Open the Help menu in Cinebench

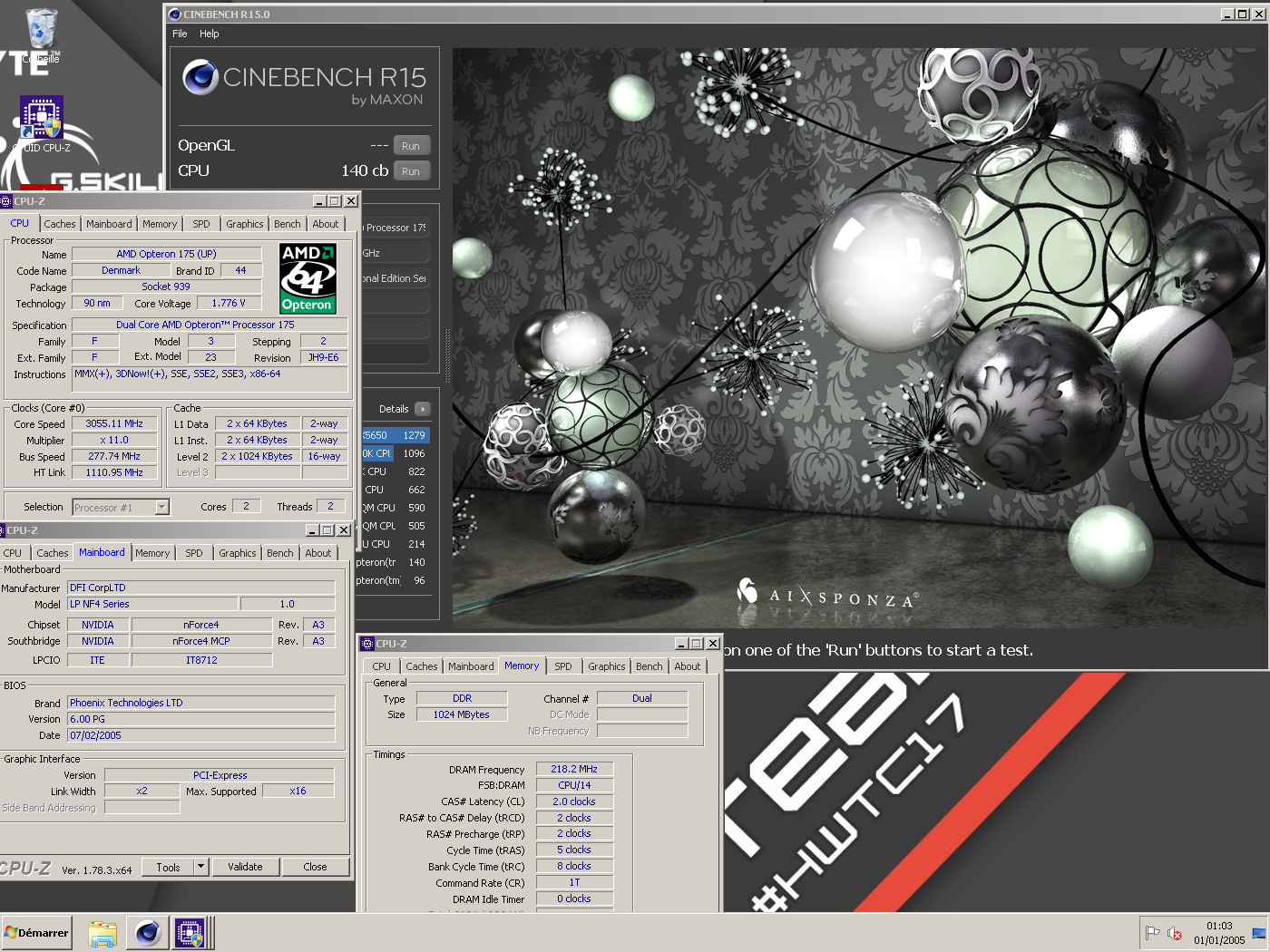210,34
